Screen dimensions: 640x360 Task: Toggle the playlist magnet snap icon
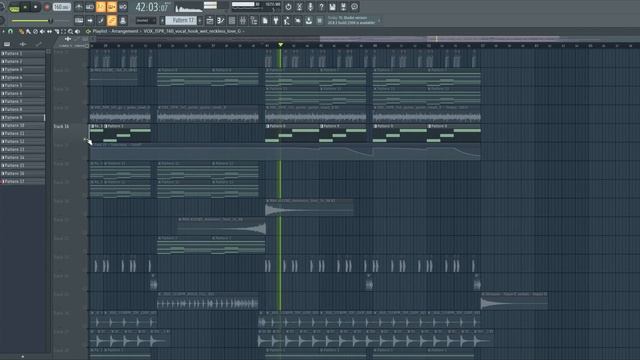11,31
